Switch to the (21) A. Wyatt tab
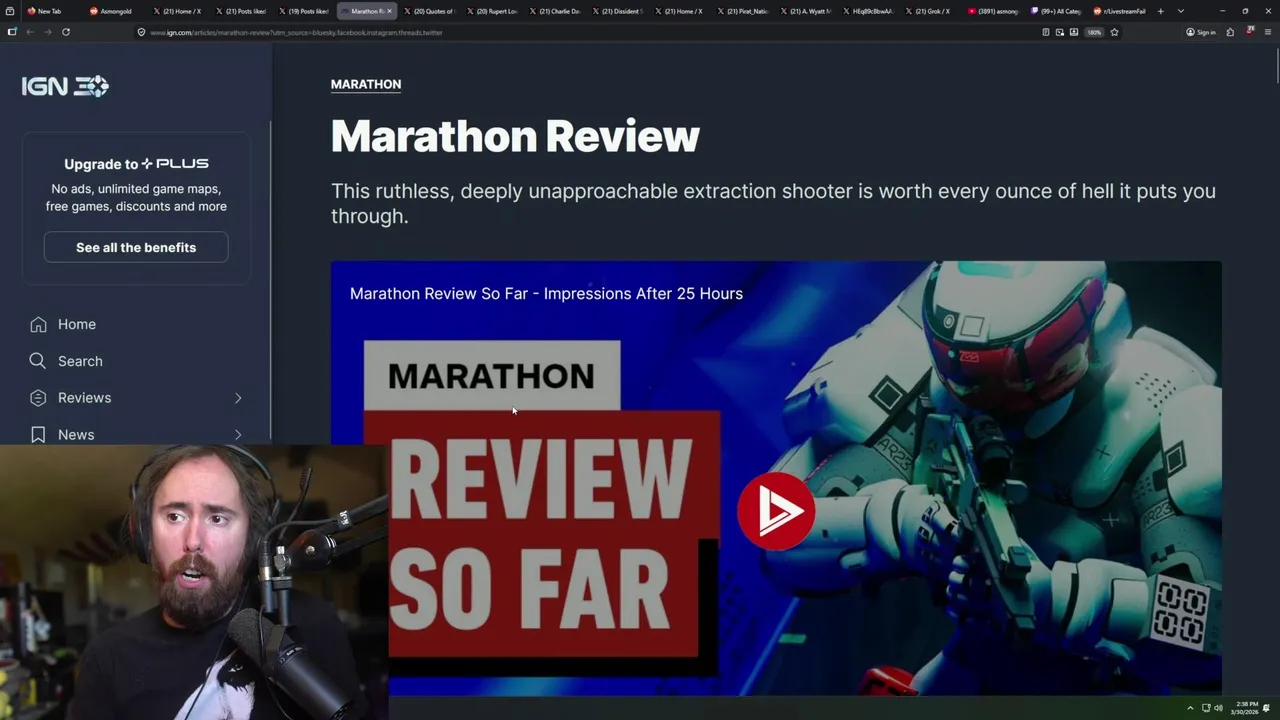 804,11
